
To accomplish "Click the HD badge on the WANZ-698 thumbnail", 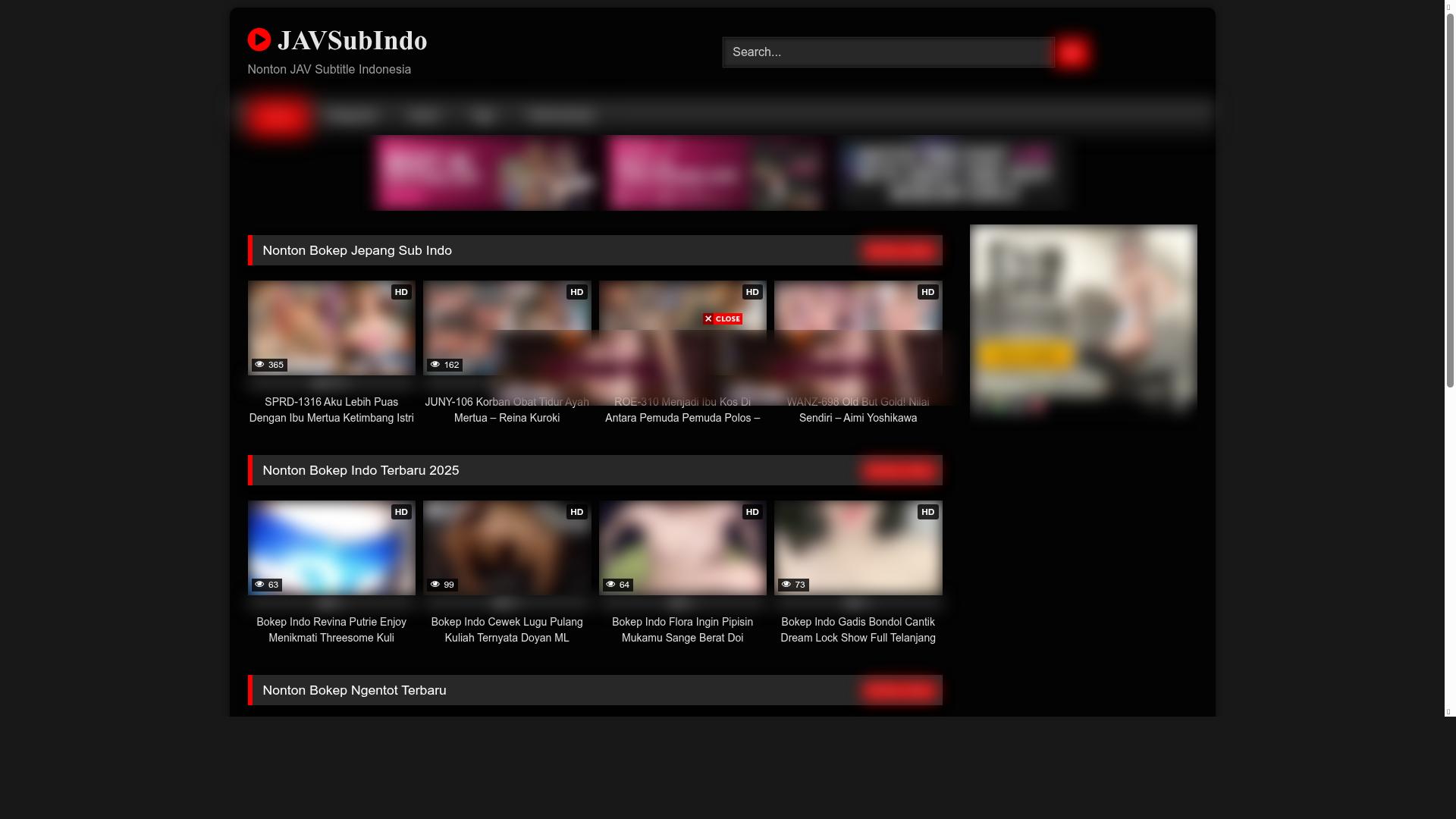I will click(x=927, y=292).
